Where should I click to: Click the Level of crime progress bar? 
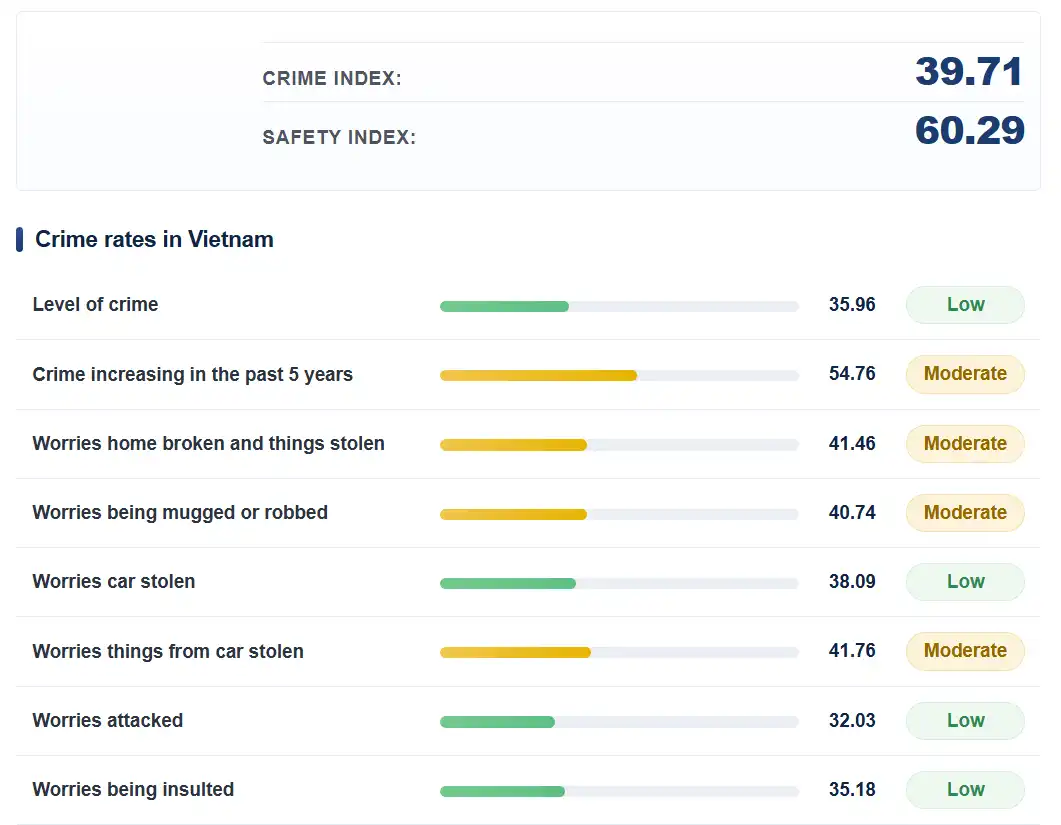coord(619,307)
